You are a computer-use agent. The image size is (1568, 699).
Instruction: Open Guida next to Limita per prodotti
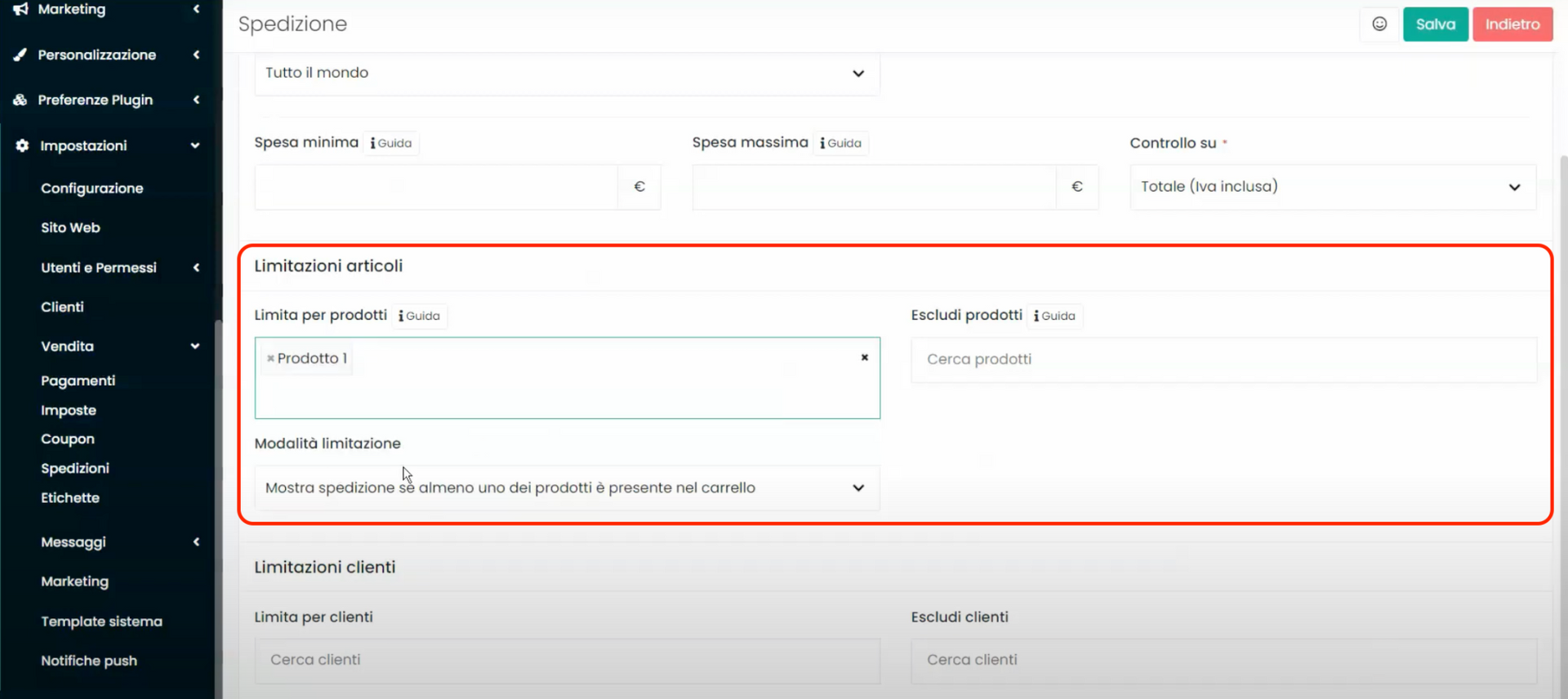pos(419,316)
